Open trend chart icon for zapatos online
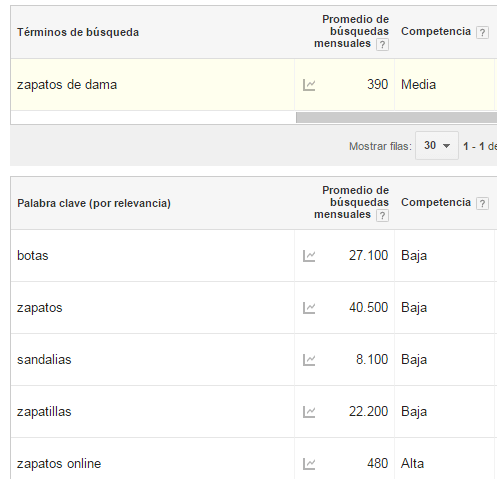Screen dimensions: 497x479 (x=309, y=464)
